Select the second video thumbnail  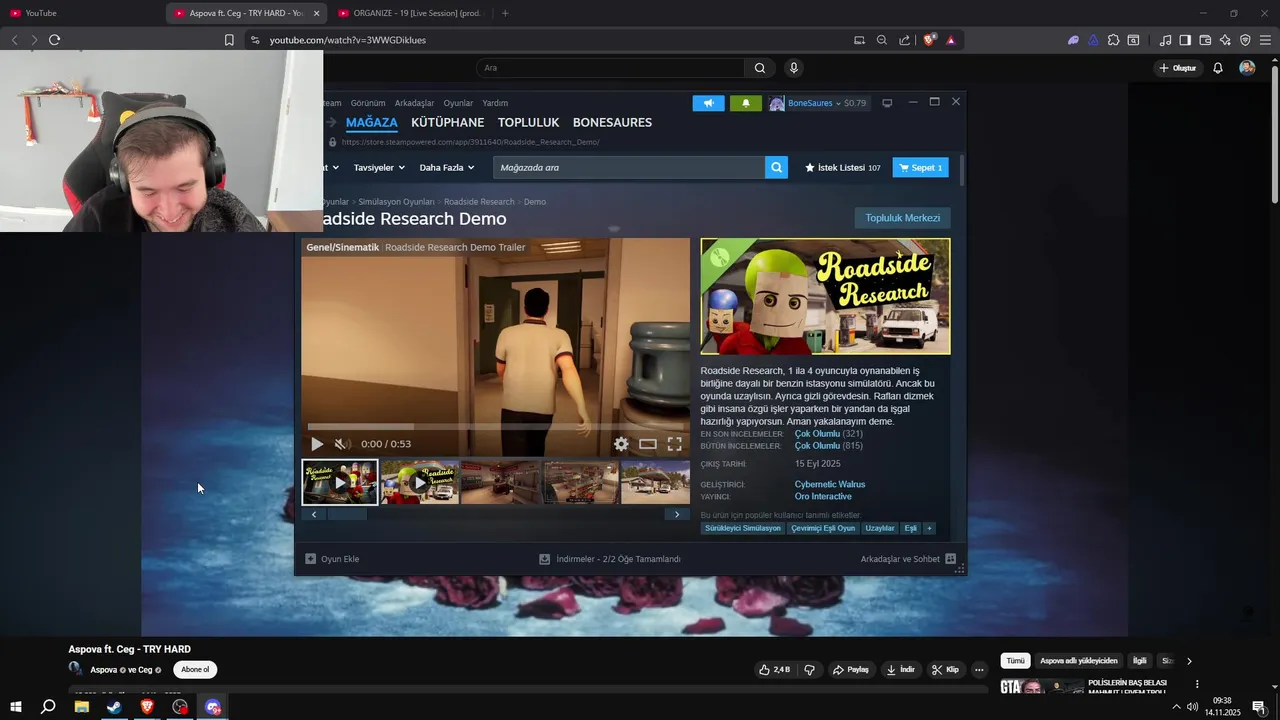point(420,483)
